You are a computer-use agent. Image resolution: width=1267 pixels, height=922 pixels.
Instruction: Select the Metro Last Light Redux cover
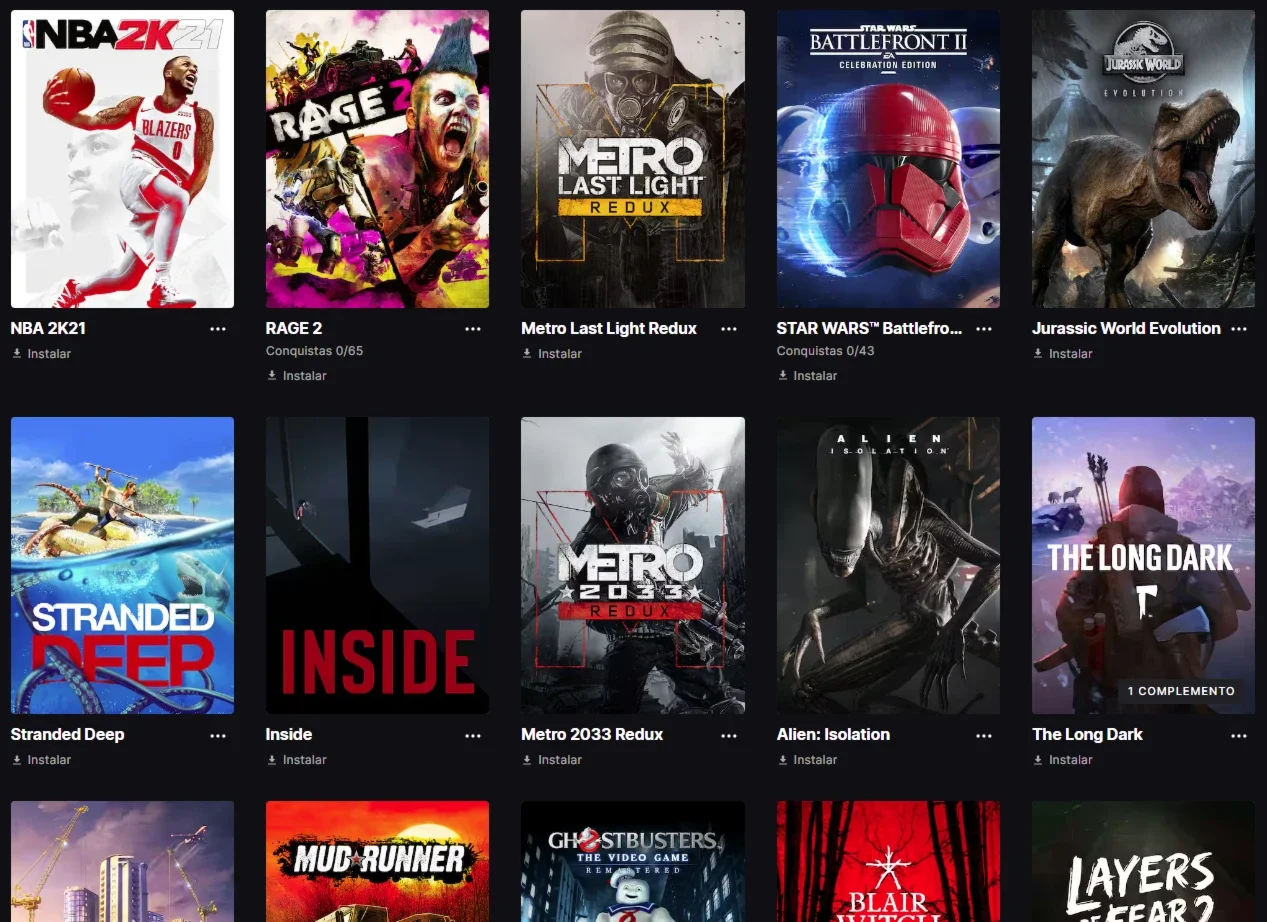coord(633,159)
